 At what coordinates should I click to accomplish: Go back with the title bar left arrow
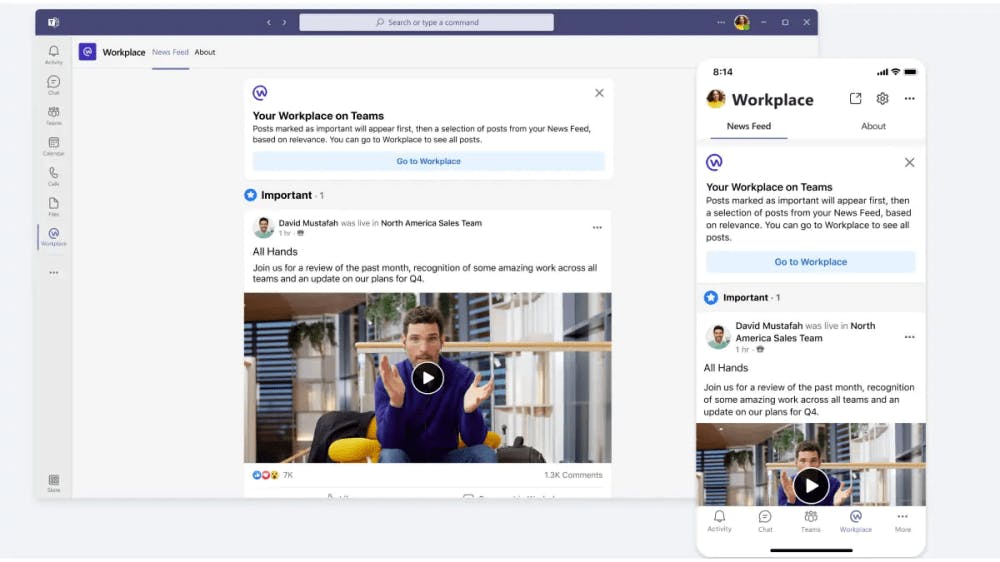tap(268, 22)
